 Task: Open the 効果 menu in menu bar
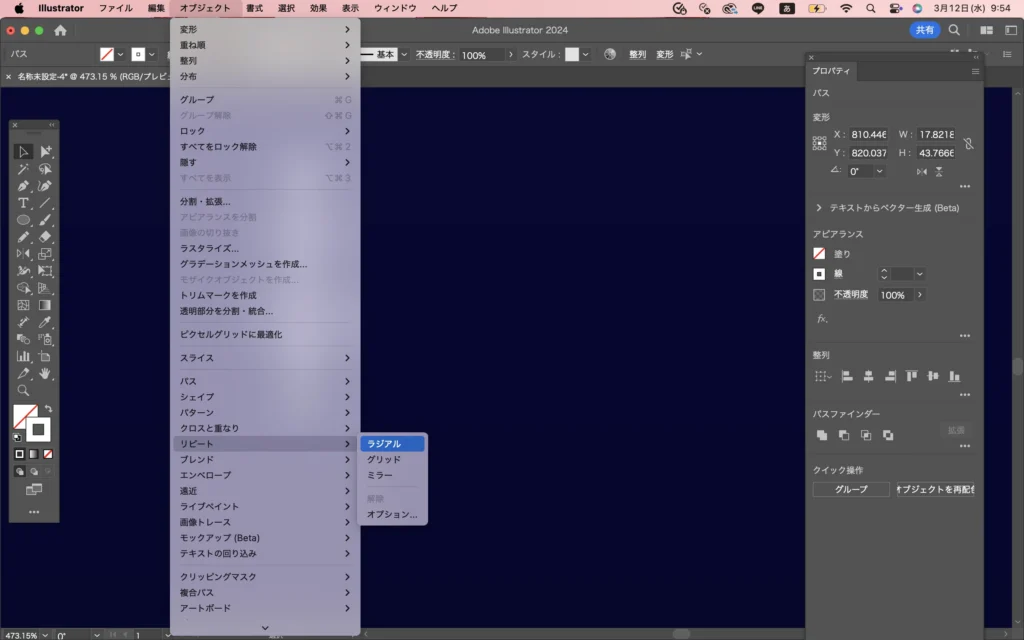318,8
